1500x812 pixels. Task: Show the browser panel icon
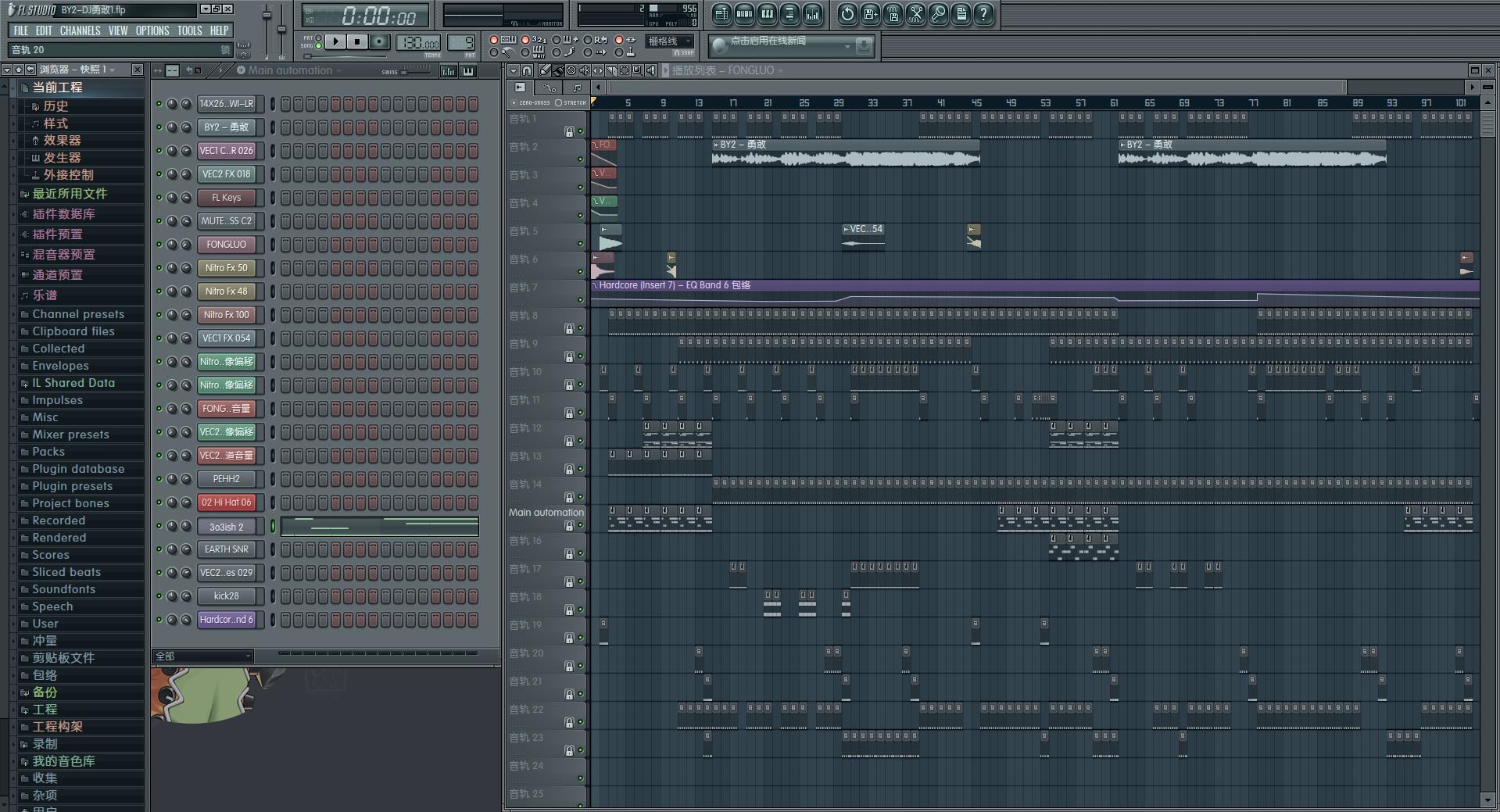790,14
